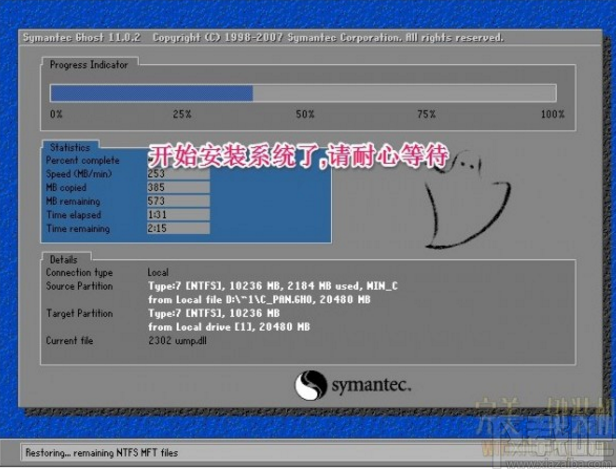
Task: Click the 'Current file' label
Action: coord(70,341)
